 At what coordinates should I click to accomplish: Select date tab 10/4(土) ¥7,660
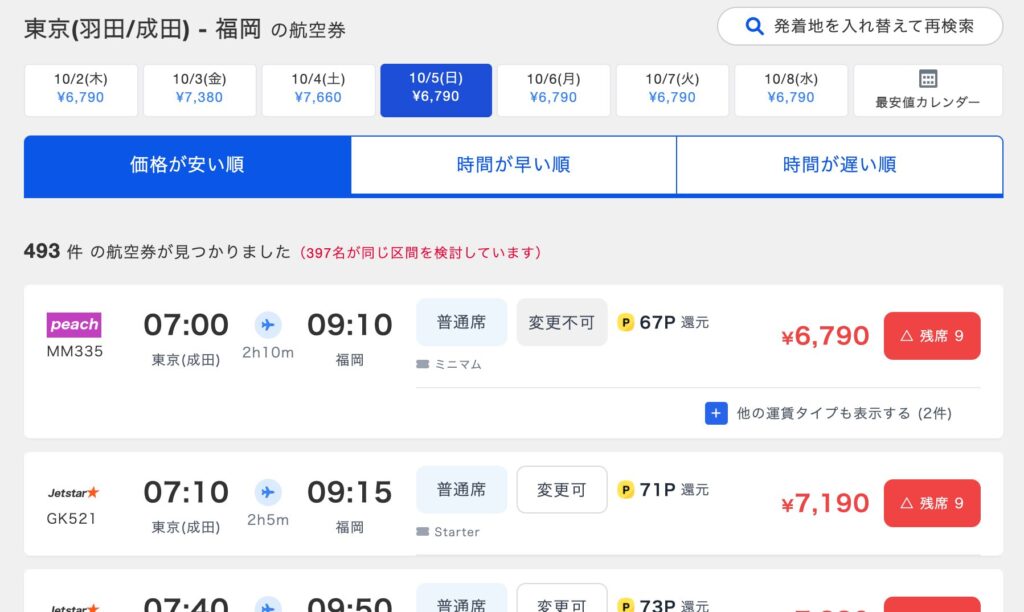coord(318,90)
